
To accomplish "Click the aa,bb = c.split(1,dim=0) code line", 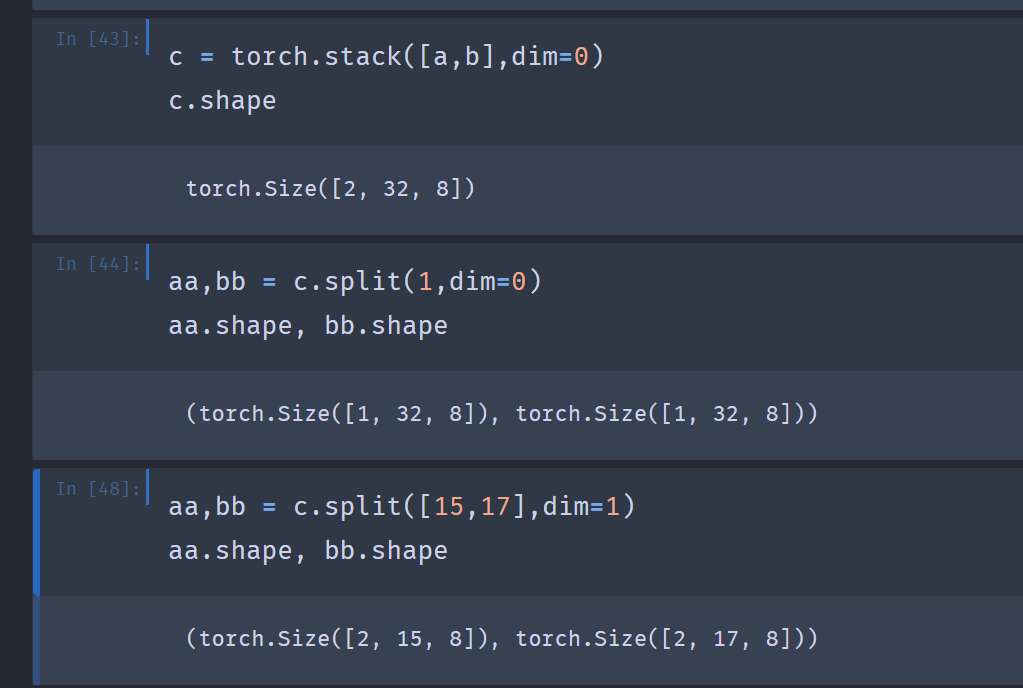I will (355, 282).
